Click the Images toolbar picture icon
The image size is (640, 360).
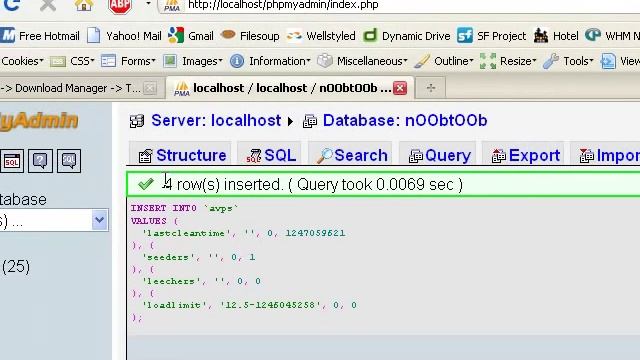point(170,61)
